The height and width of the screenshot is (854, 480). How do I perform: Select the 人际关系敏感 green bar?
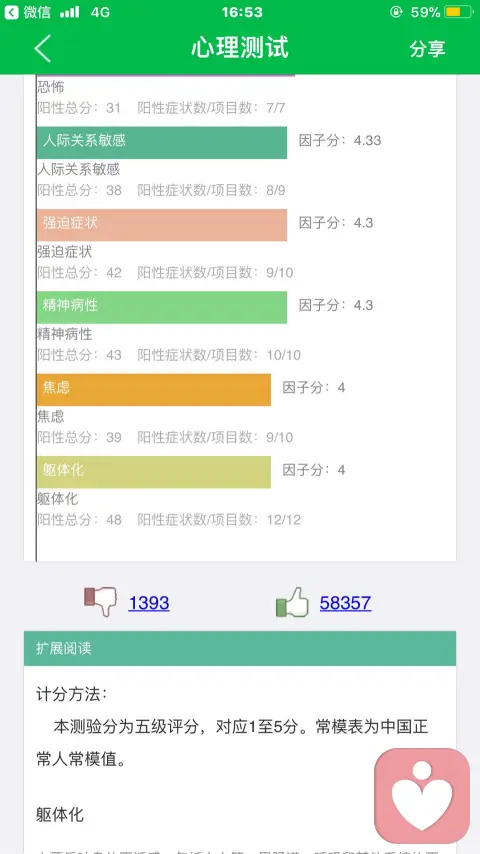(162, 143)
